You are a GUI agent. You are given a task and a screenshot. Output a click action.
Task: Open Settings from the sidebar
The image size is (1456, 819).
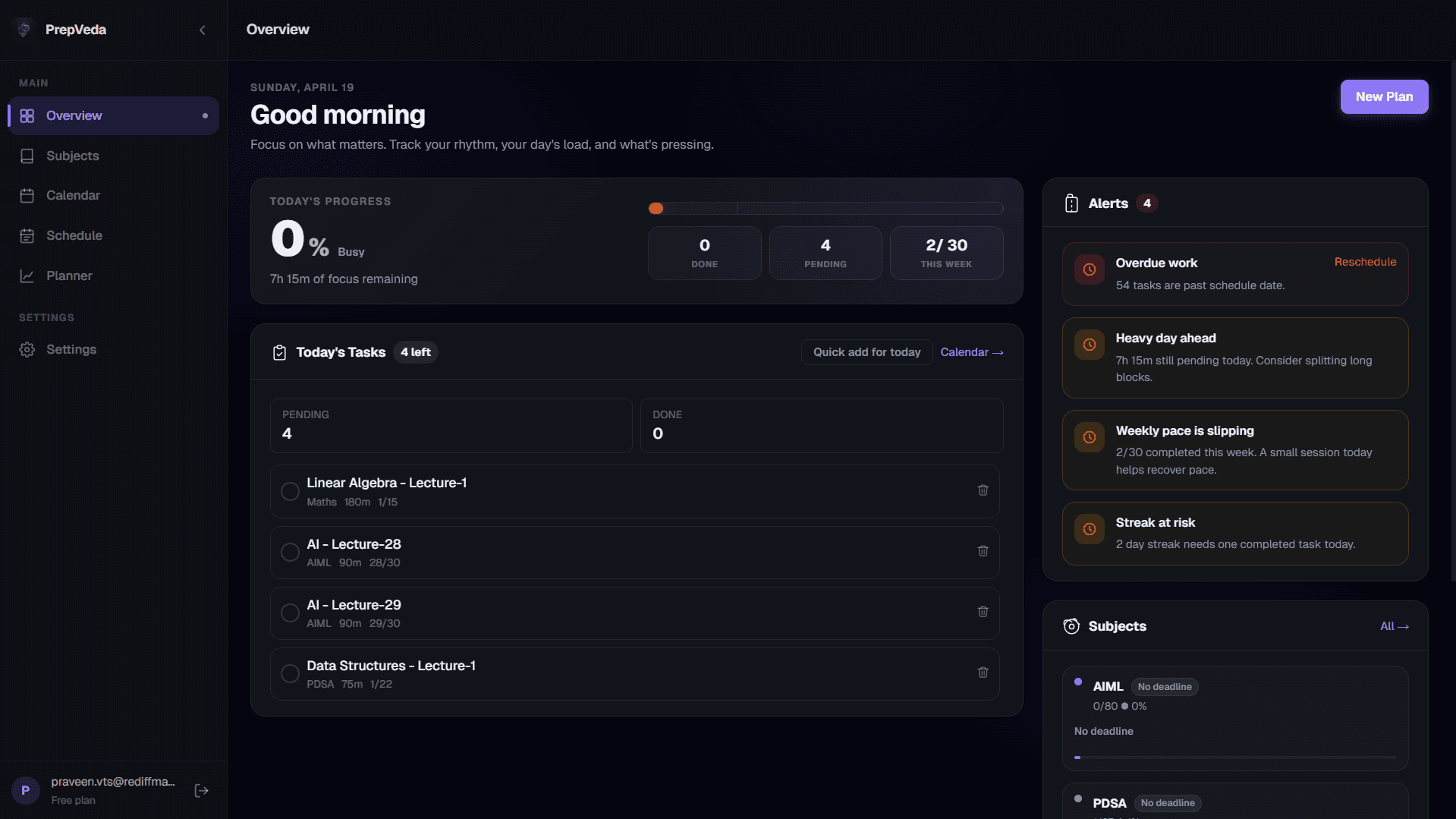[113, 349]
